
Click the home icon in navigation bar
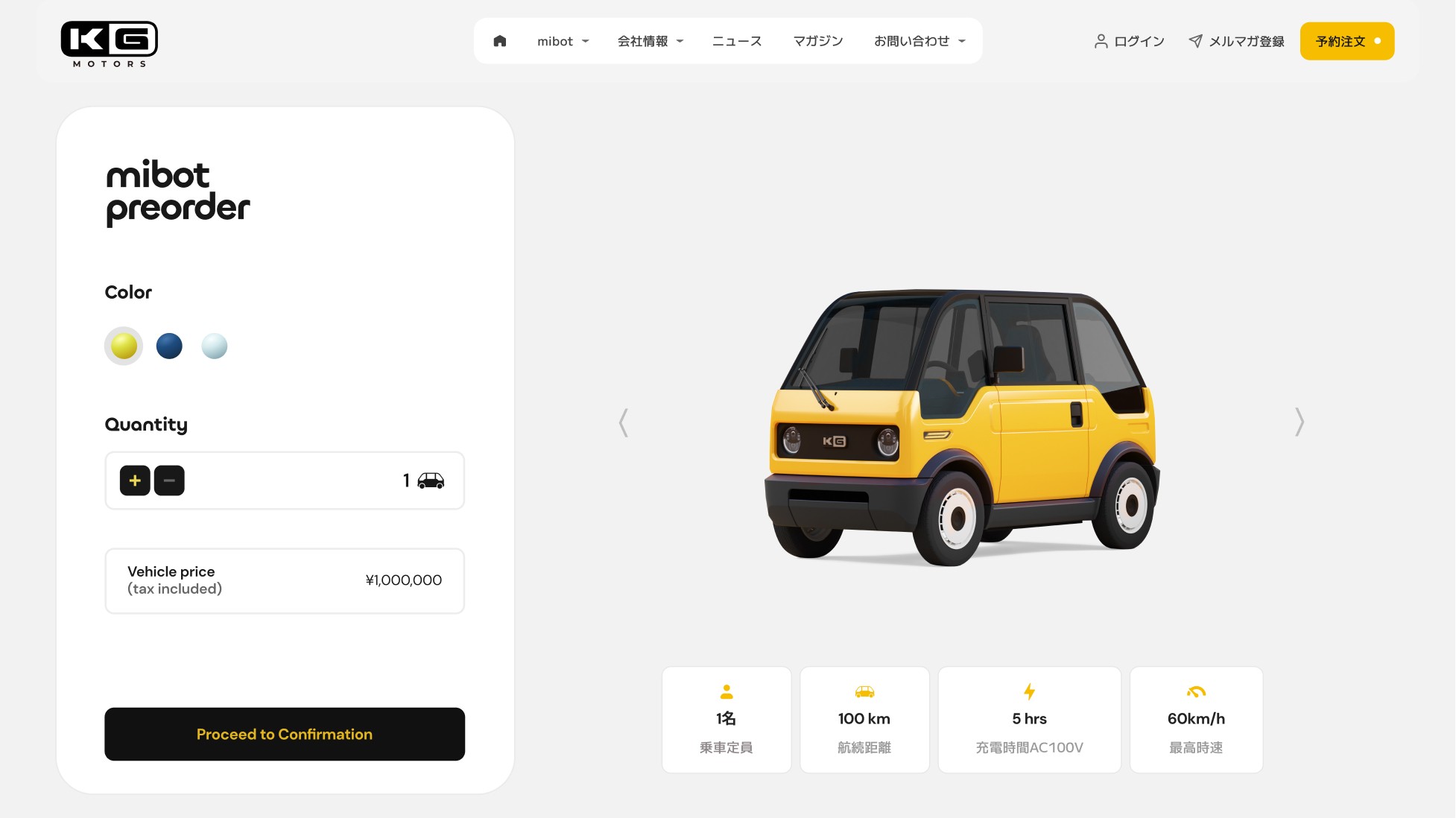point(500,41)
